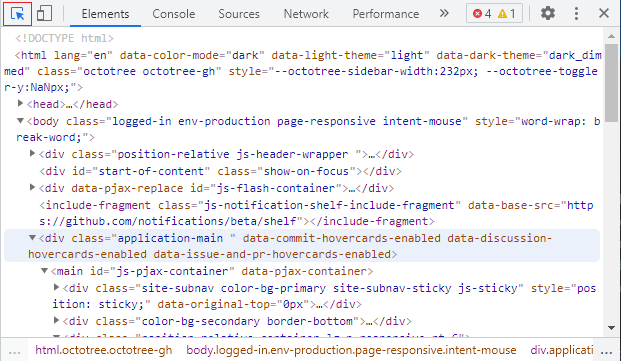Activate the inspect element picker icon
Screen dimensions: 621x361
[x=17, y=14]
